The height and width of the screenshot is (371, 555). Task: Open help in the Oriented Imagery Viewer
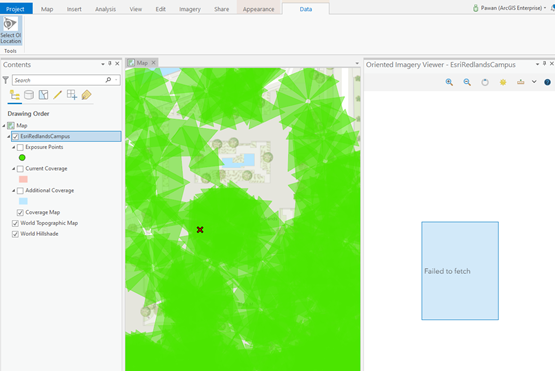coord(547,82)
